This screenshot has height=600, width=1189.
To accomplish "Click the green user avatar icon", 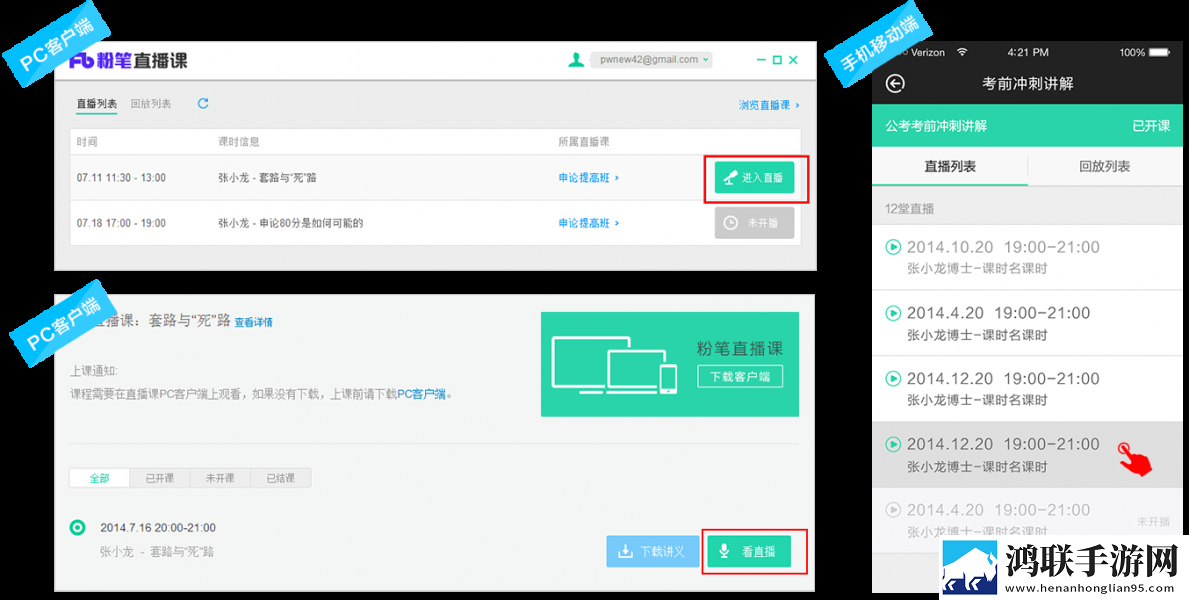I will click(x=576, y=60).
